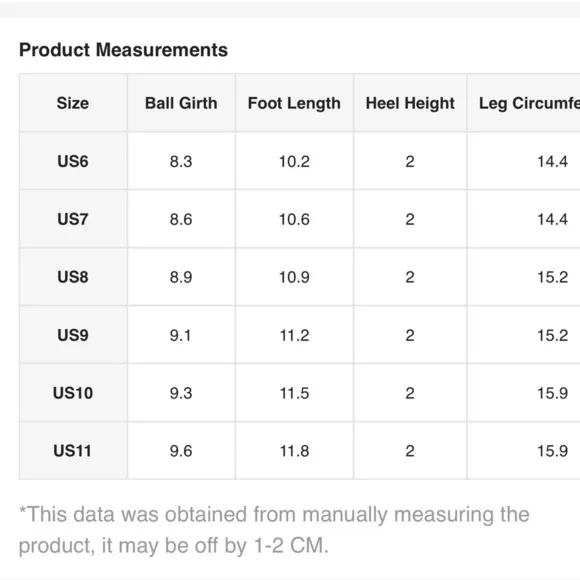This screenshot has width=580, height=580.
Task: Click the manual measuring disclaimer text
Action: (x=274, y=530)
